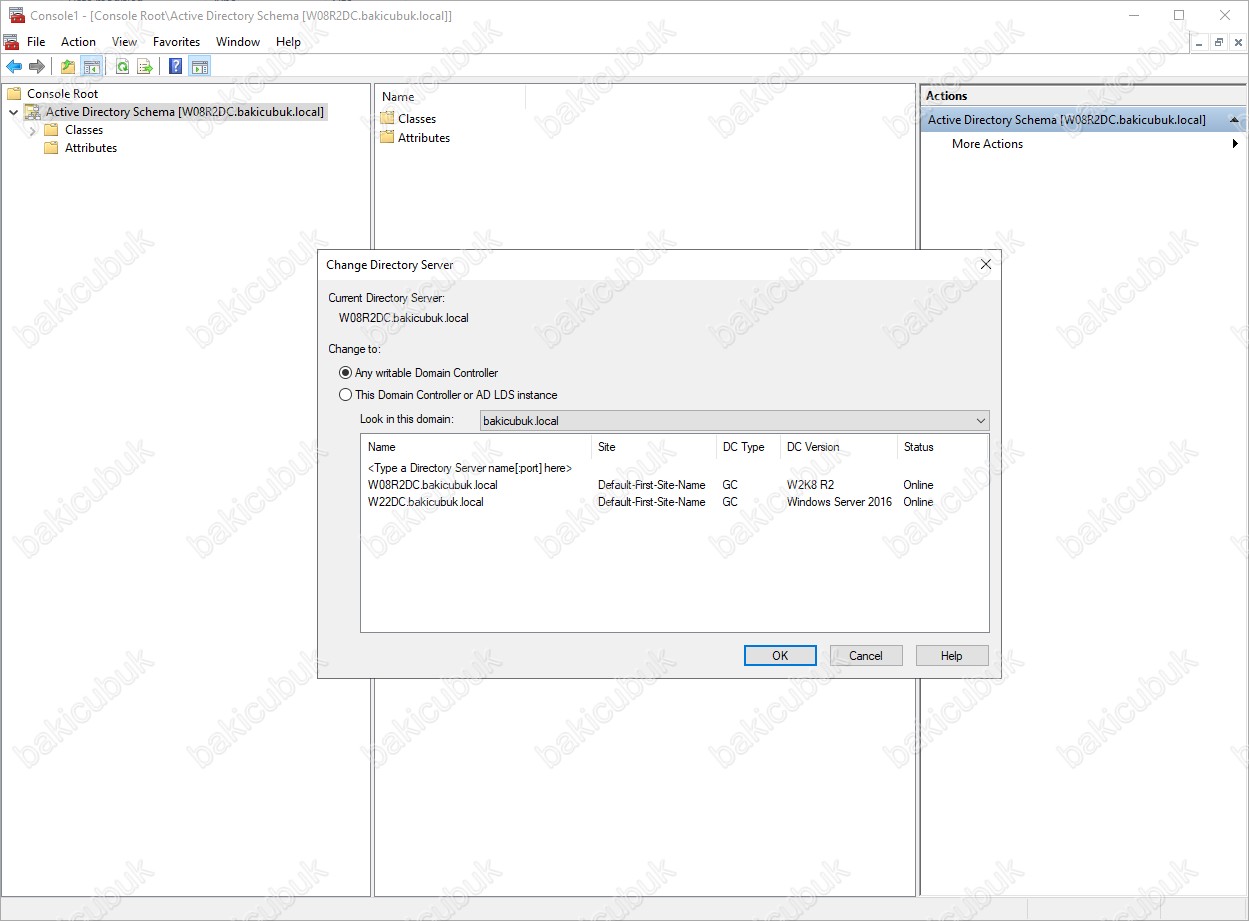Screen dimensions: 1249x921
Task: Click More Actions in Actions pane
Action: pos(987,144)
